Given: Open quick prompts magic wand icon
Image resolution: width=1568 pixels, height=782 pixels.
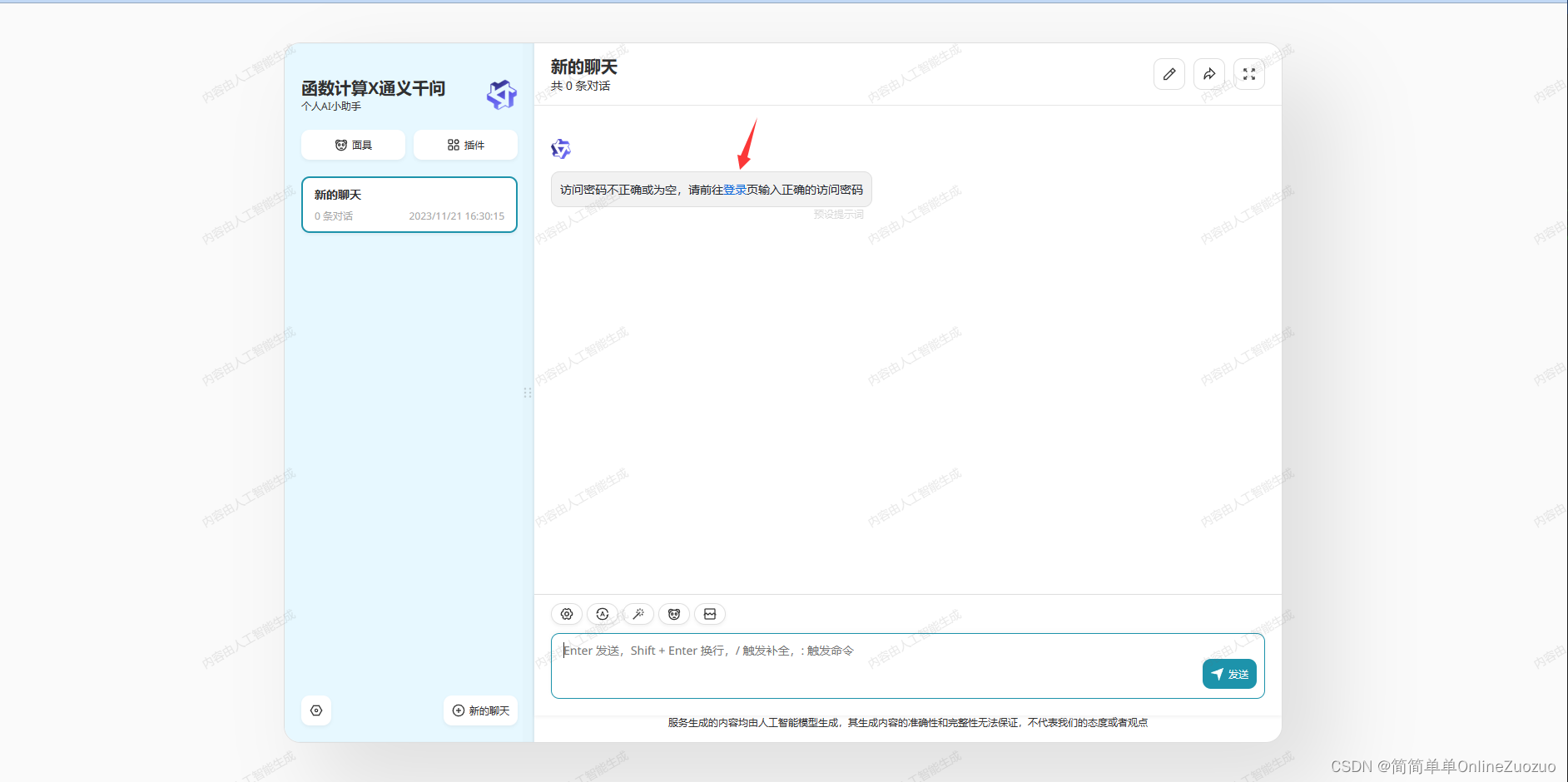Looking at the screenshot, I should point(638,614).
